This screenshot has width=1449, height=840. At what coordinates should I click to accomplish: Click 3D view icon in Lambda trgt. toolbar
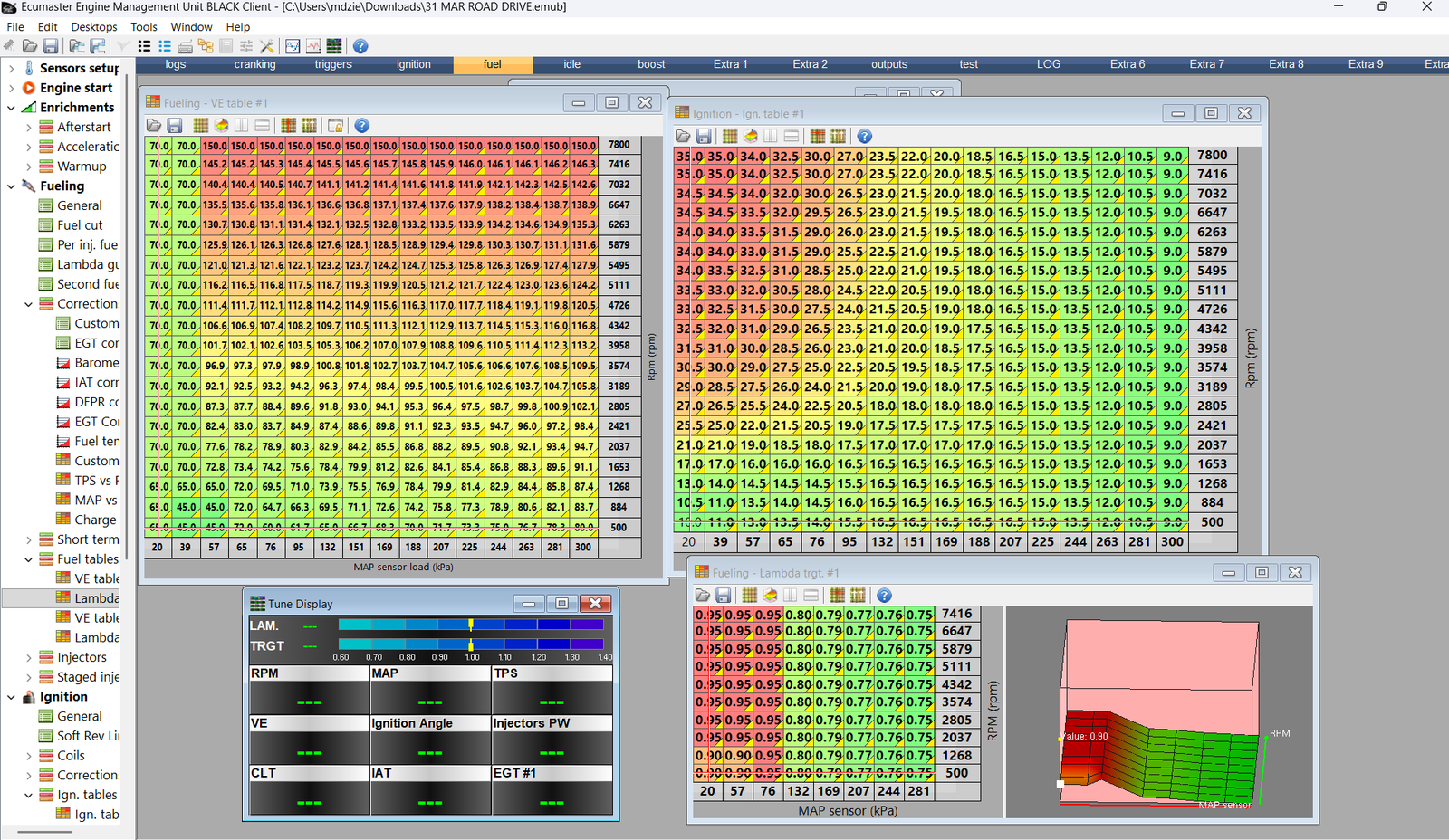770,595
